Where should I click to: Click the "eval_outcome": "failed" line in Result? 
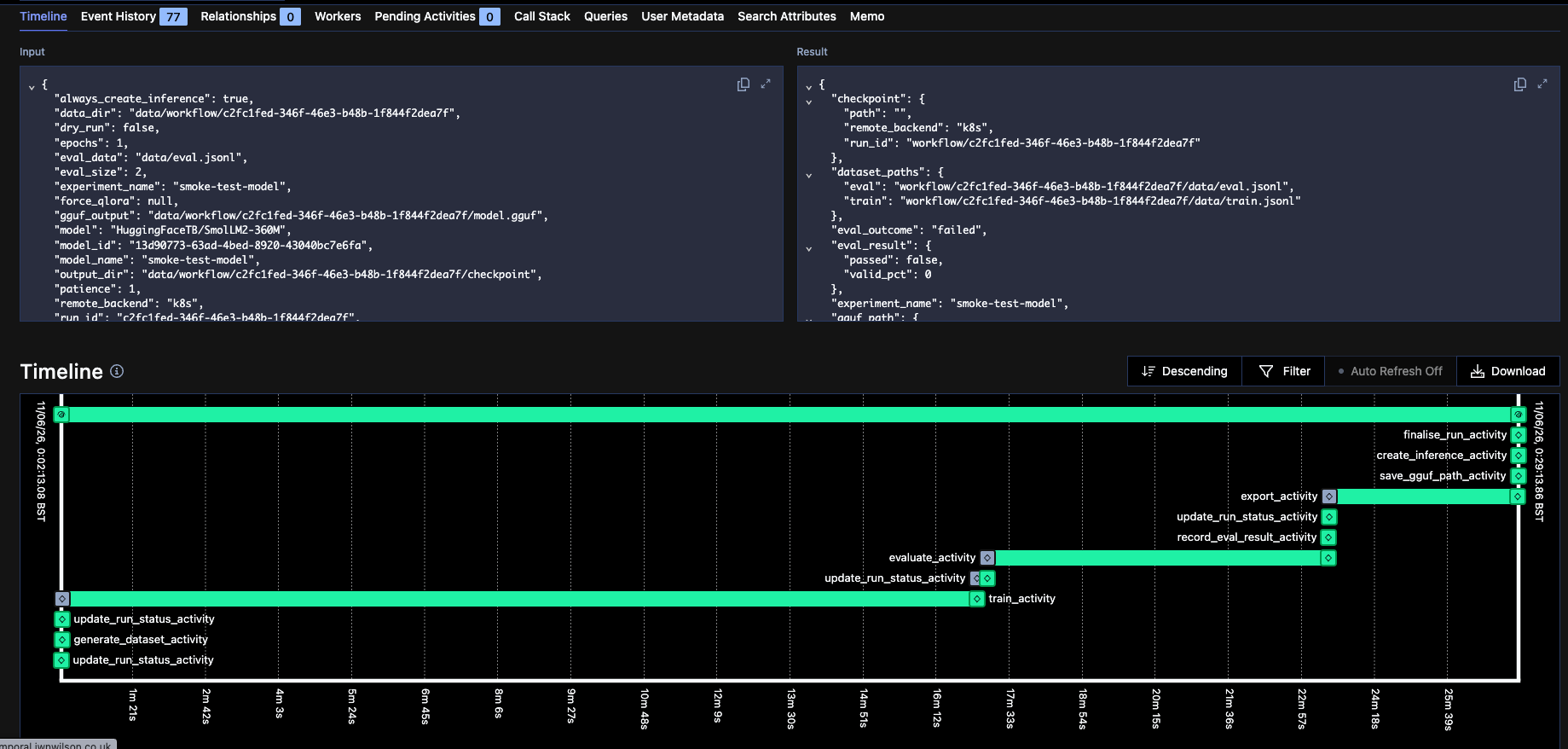909,230
